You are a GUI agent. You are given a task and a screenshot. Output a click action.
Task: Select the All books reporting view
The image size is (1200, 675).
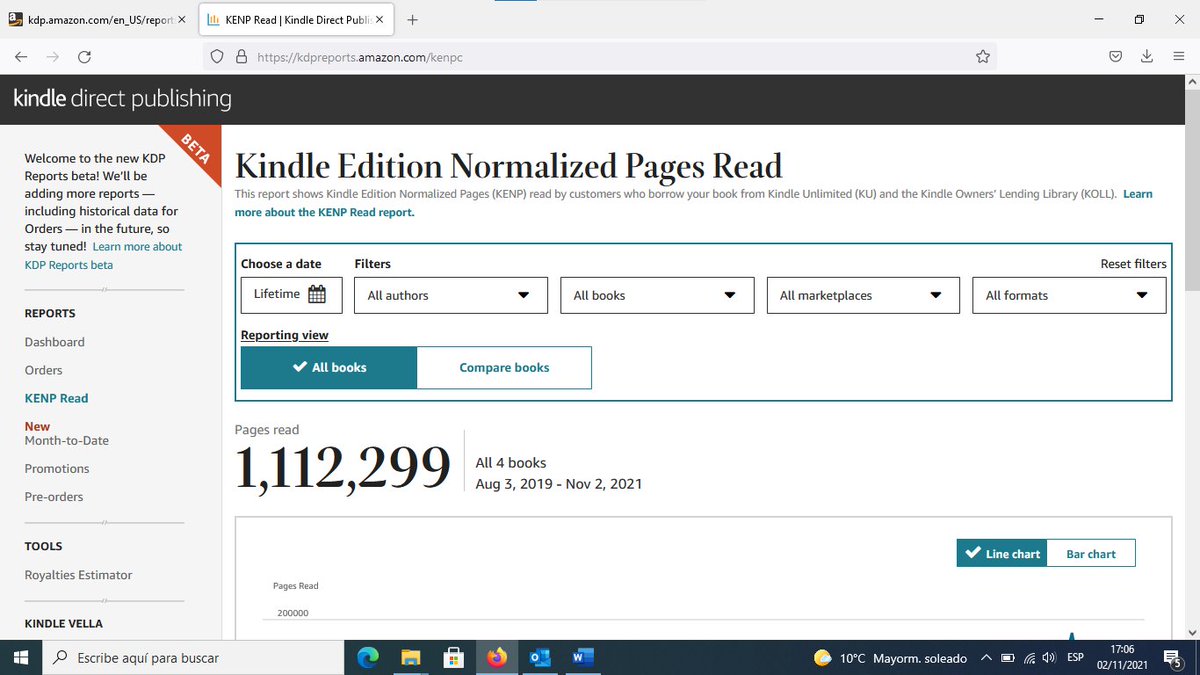329,367
